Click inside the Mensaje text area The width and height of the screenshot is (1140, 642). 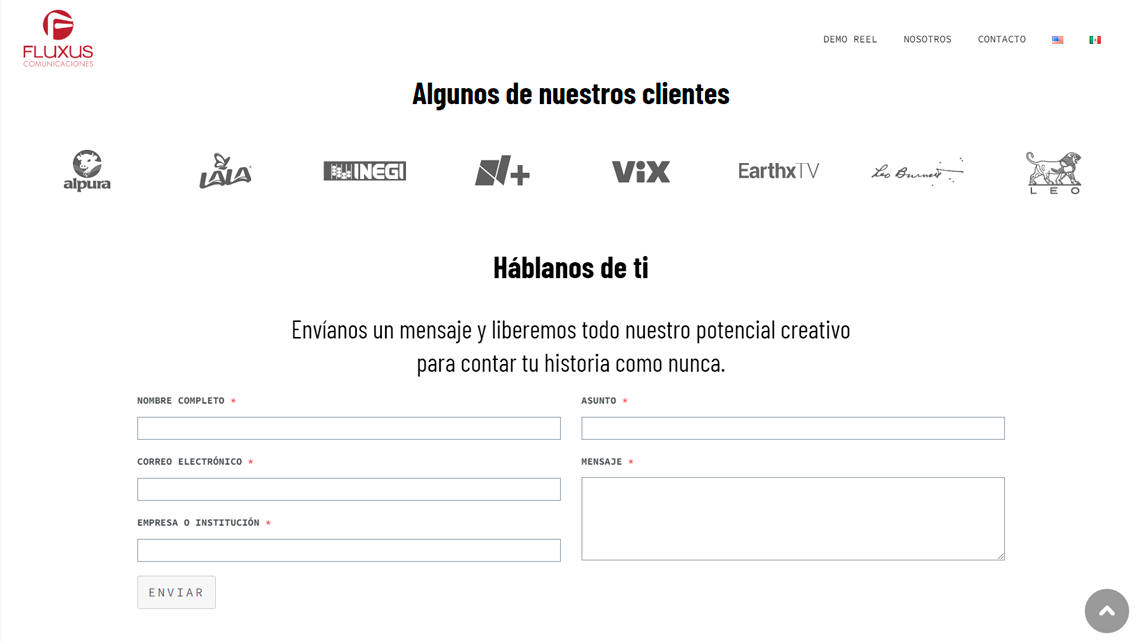(792, 518)
